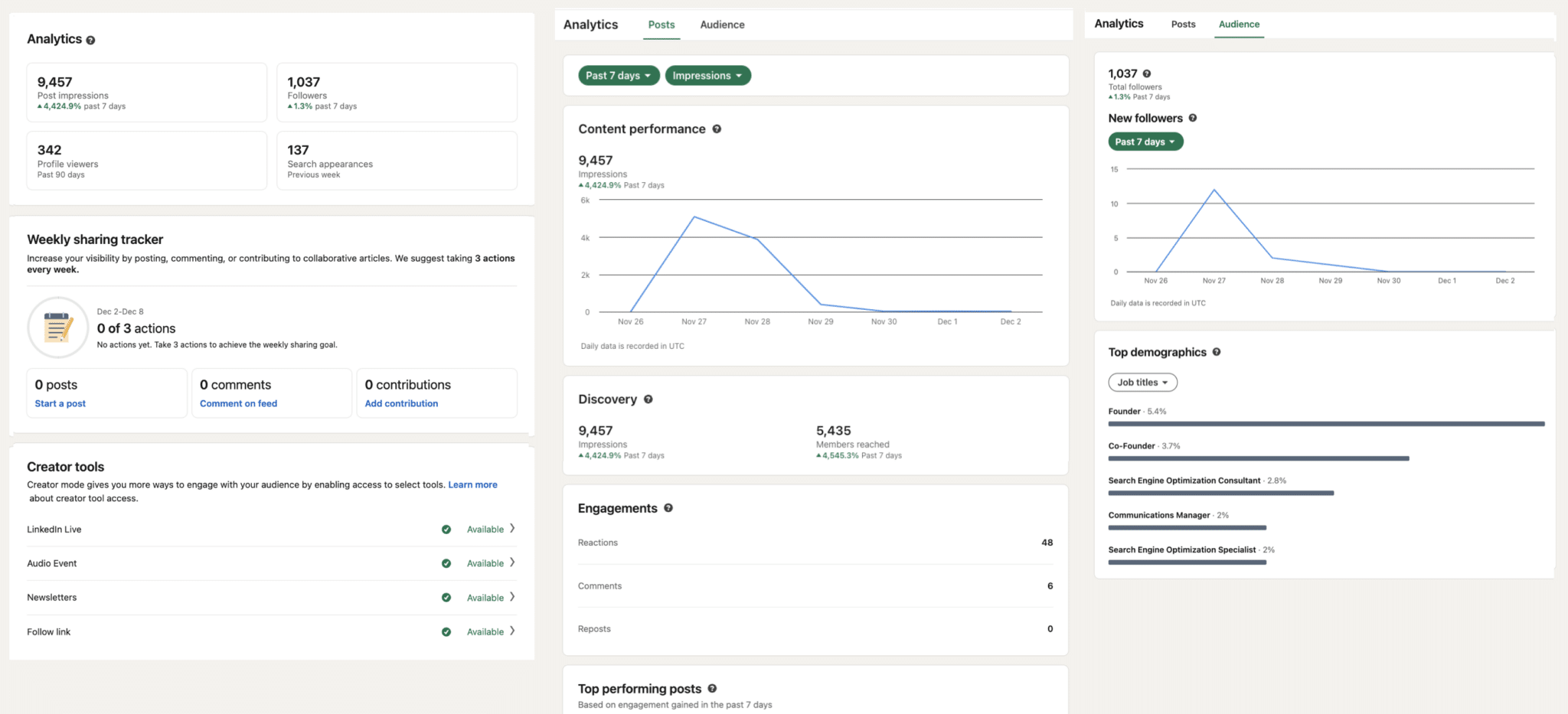The height and width of the screenshot is (714, 1568).
Task: Click help icon next to Engagements
Action: 668,508
